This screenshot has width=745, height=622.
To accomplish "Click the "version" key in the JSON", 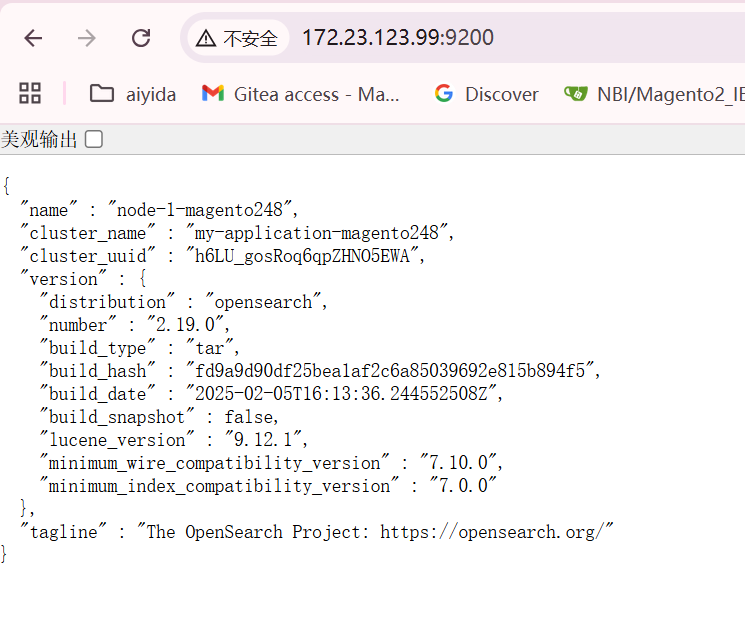I will click(63, 279).
